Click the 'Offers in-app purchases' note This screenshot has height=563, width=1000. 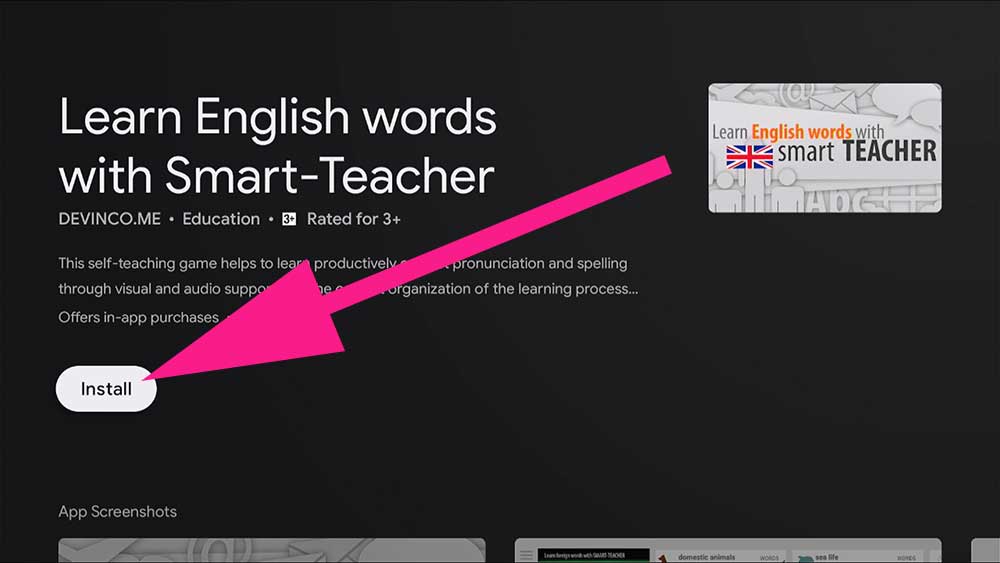click(x=138, y=317)
